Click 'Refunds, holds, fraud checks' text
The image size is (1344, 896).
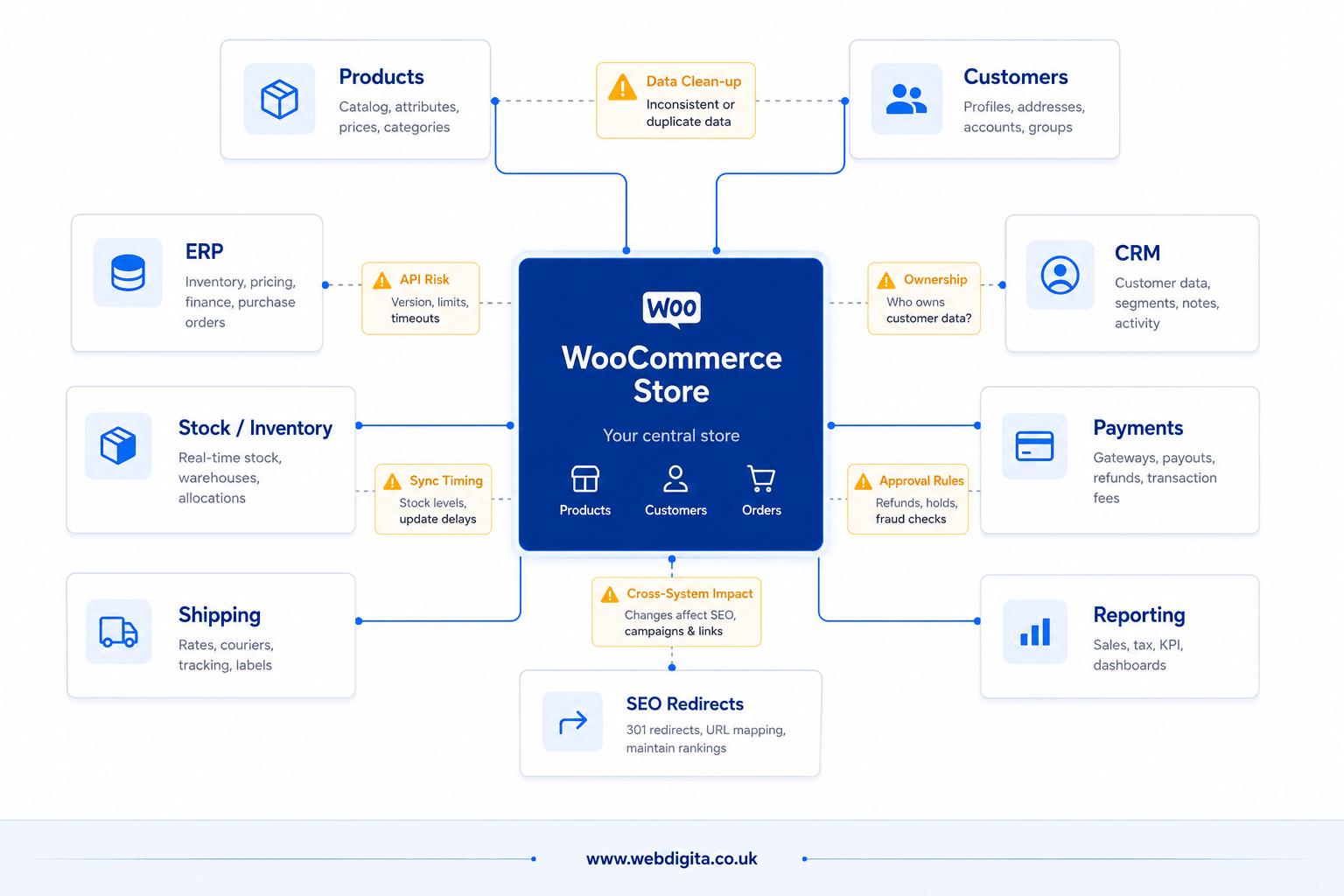click(917, 511)
